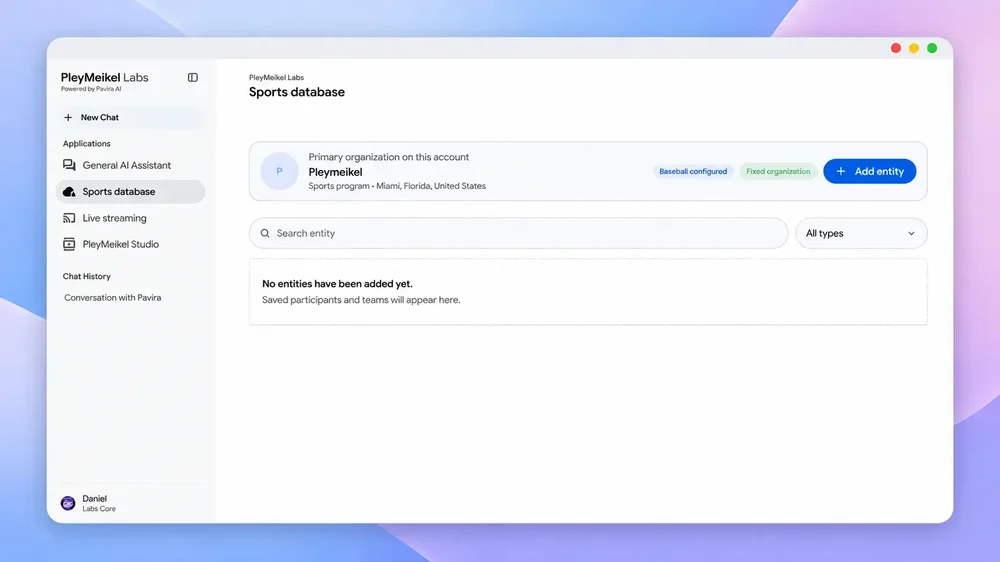The image size is (1000, 562).
Task: Click the plus icon in Add entity
Action: click(841, 172)
